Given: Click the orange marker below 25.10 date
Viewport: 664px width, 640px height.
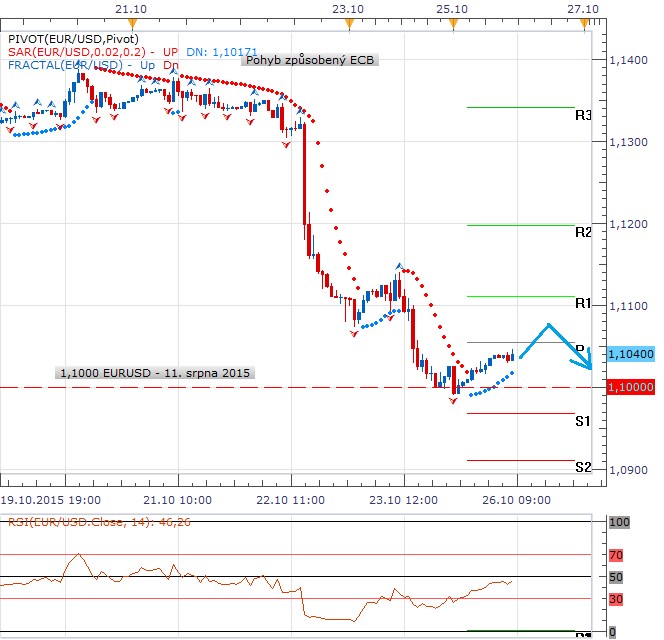Looking at the screenshot, I should pos(453,22).
